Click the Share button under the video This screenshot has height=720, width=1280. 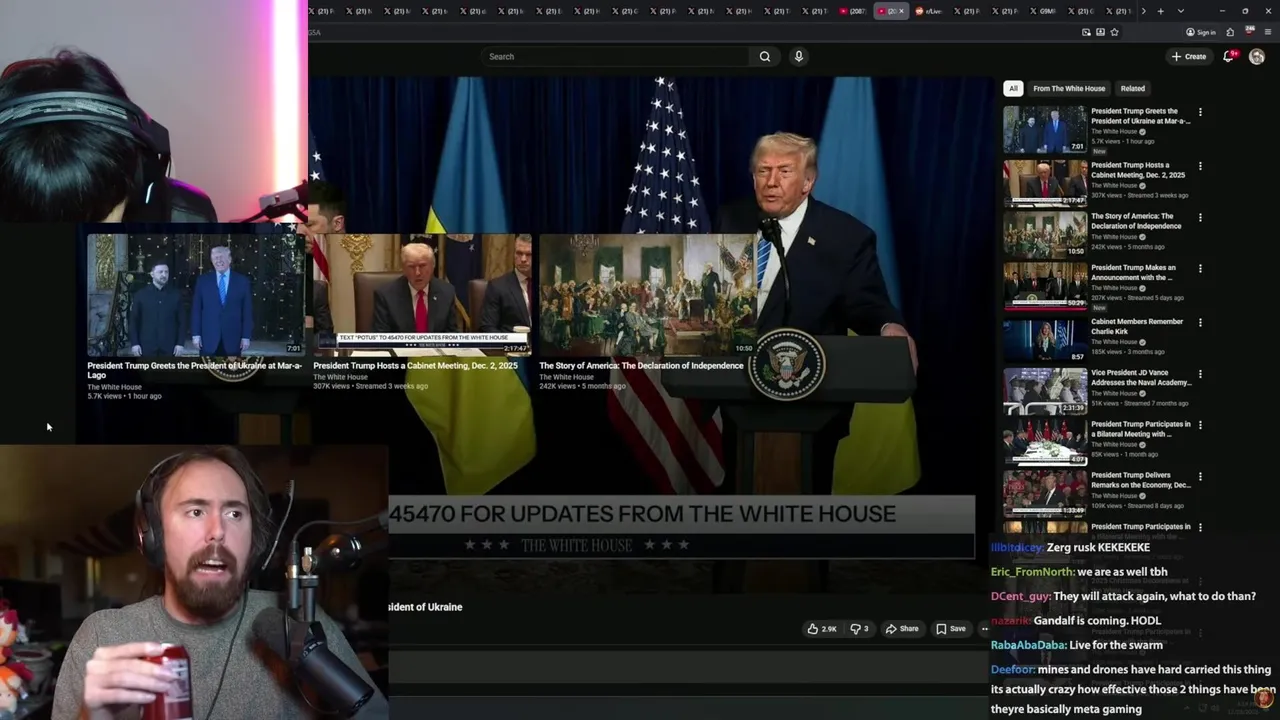902,629
